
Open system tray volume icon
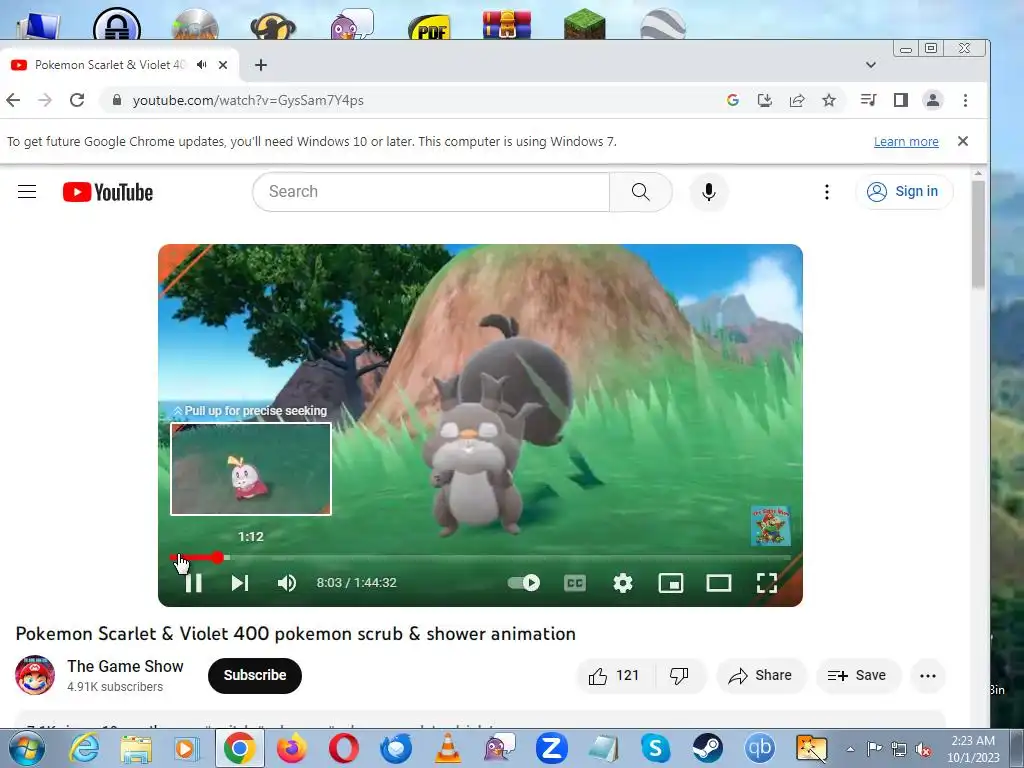[923, 749]
